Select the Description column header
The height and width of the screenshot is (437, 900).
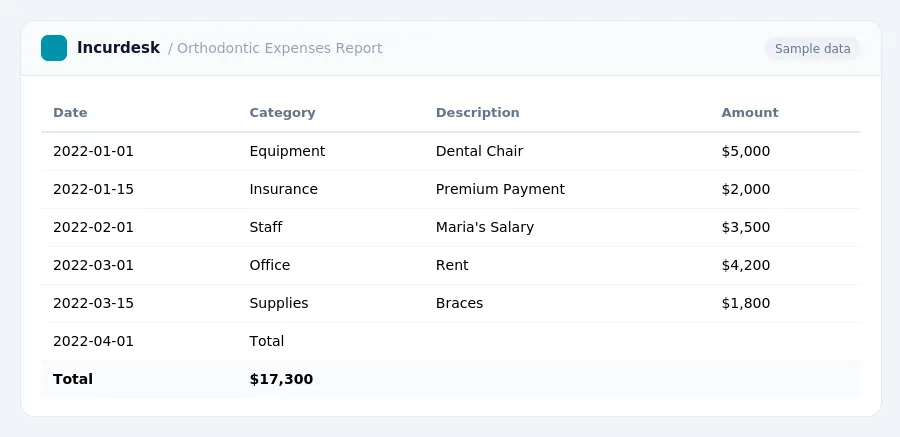478,113
